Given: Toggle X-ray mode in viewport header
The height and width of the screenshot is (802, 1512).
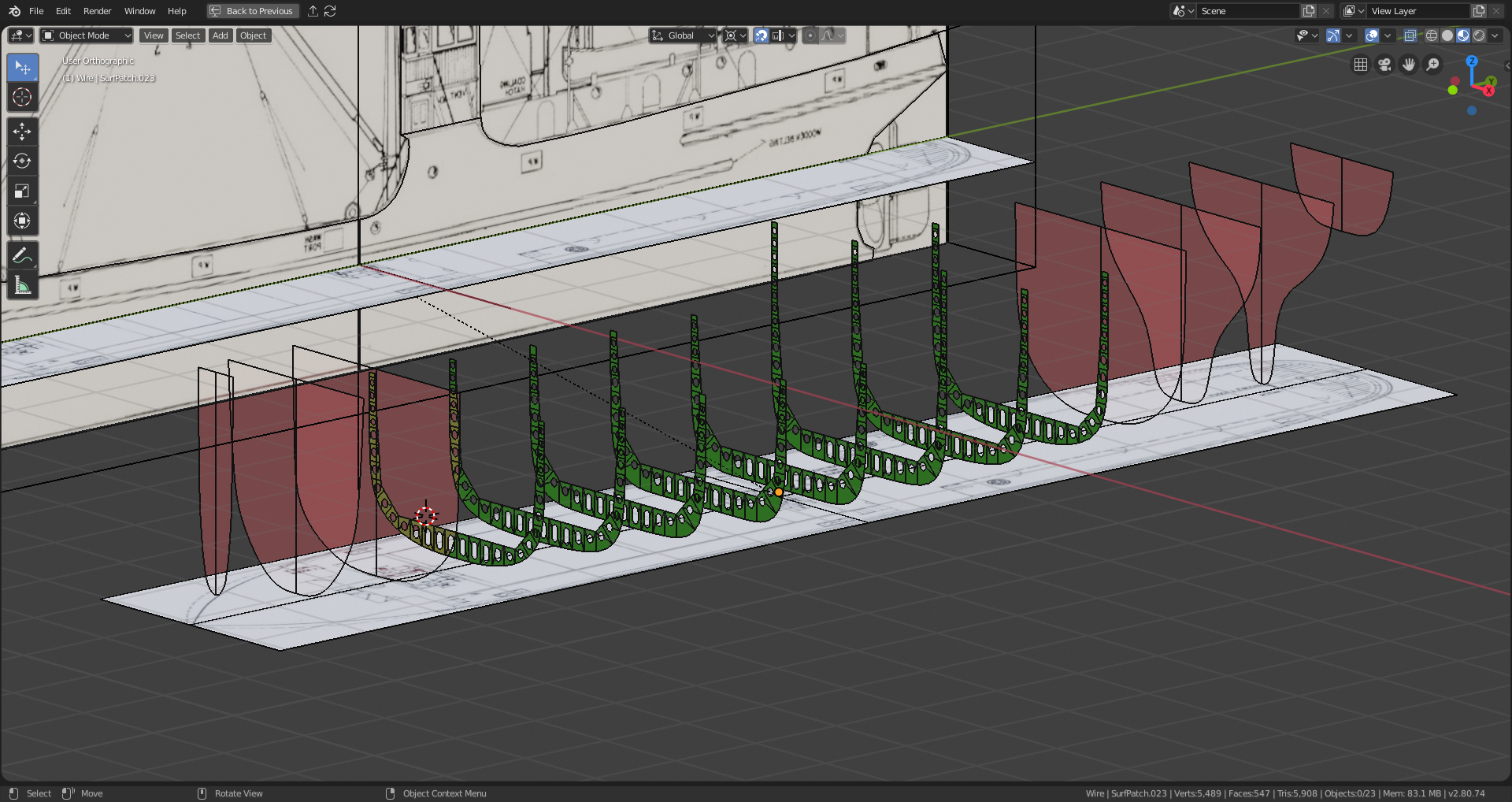Looking at the screenshot, I should (1410, 35).
